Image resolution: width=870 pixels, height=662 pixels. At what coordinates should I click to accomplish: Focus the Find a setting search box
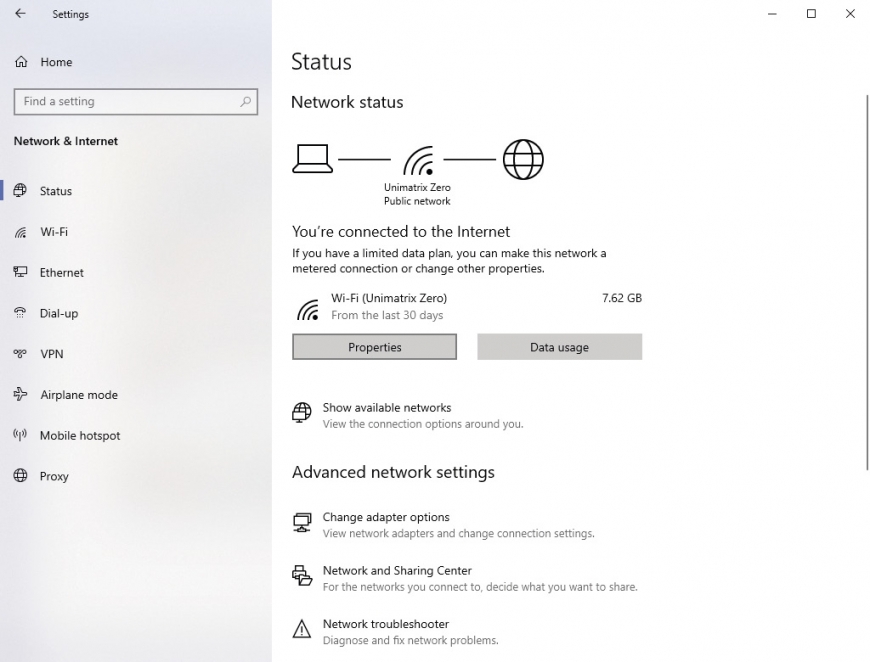(135, 102)
